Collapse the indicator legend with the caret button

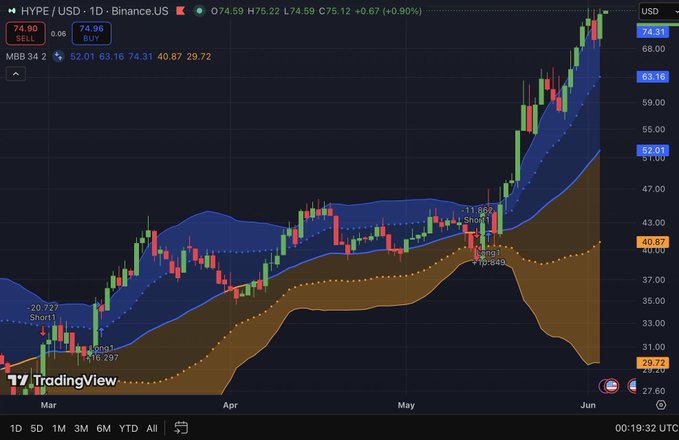point(16,74)
